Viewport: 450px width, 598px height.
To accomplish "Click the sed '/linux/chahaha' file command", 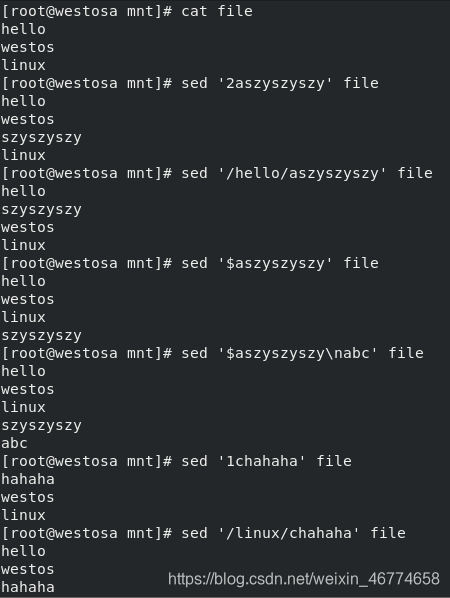I will click(293, 533).
